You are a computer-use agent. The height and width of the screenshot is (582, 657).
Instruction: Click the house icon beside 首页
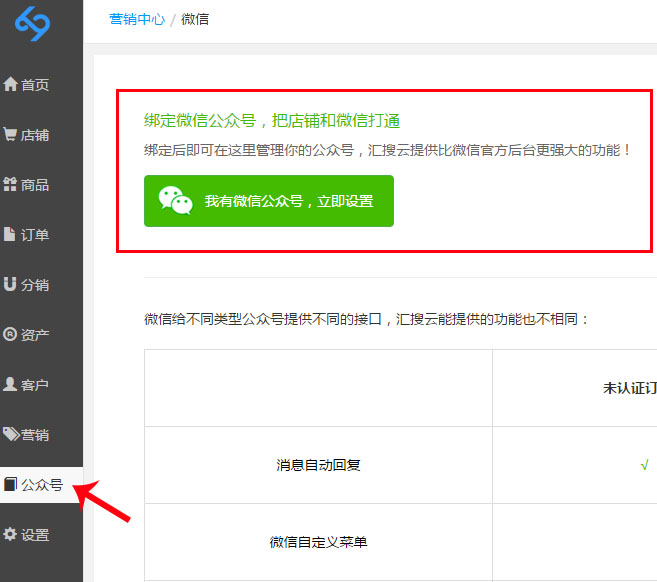point(11,85)
